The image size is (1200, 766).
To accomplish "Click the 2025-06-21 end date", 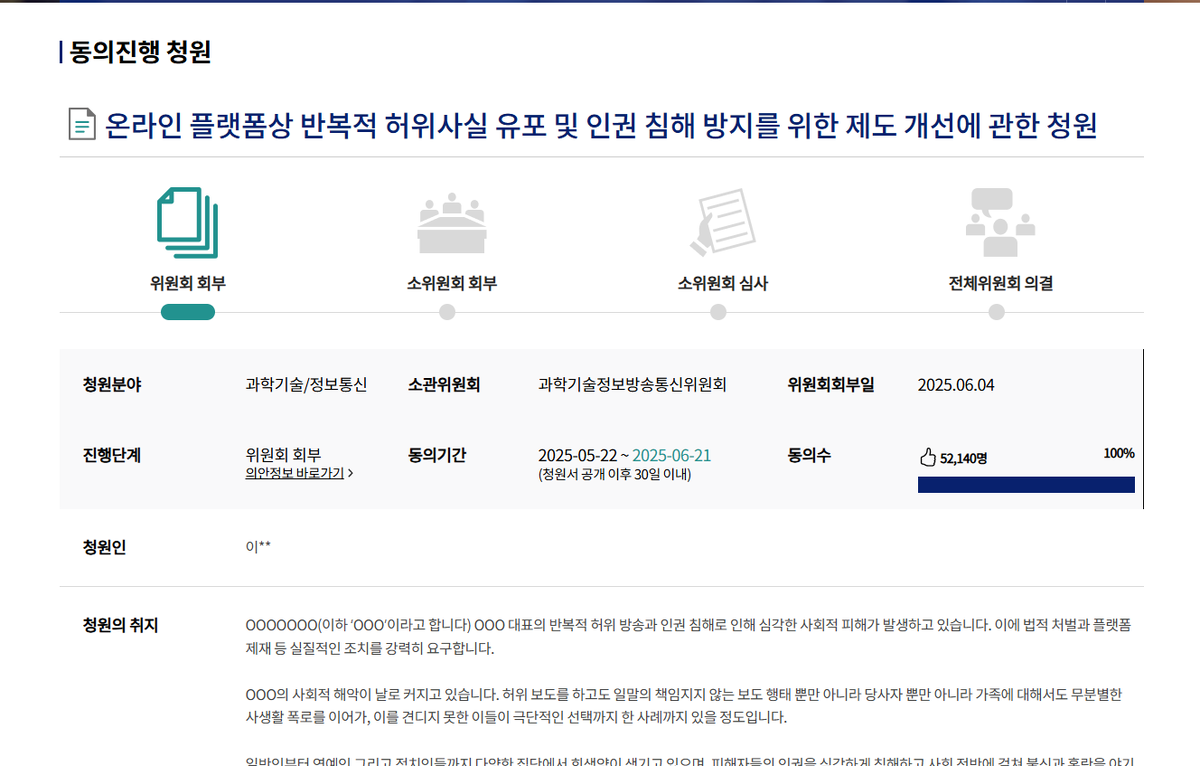I will tap(672, 455).
